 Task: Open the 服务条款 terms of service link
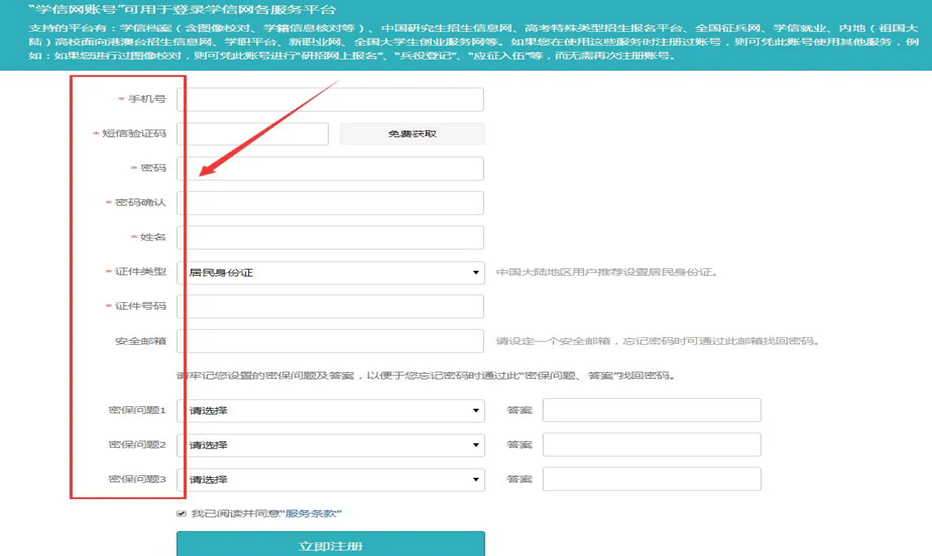click(x=313, y=514)
